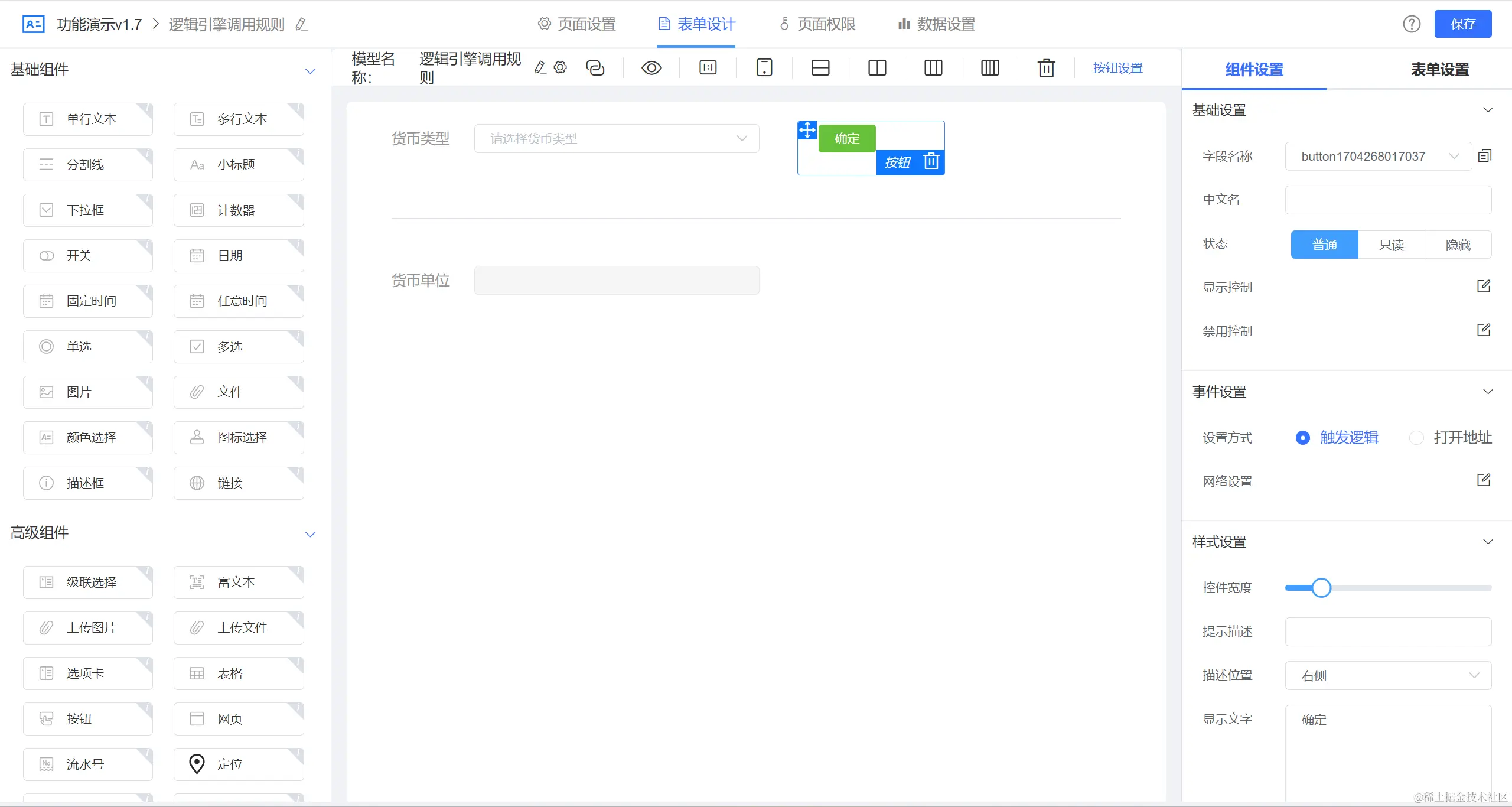The height and width of the screenshot is (807, 1512).
Task: Select the two-column layout icon
Action: click(877, 68)
